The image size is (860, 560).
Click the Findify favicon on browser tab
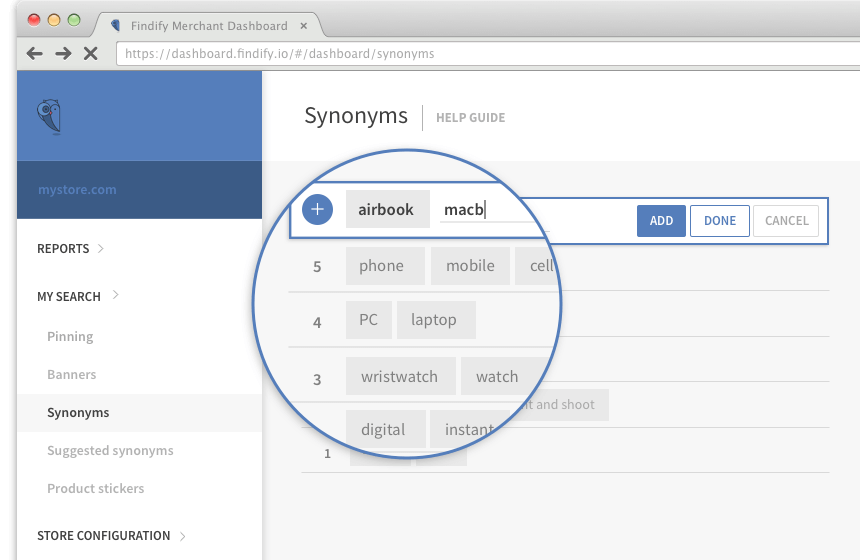pos(116,26)
